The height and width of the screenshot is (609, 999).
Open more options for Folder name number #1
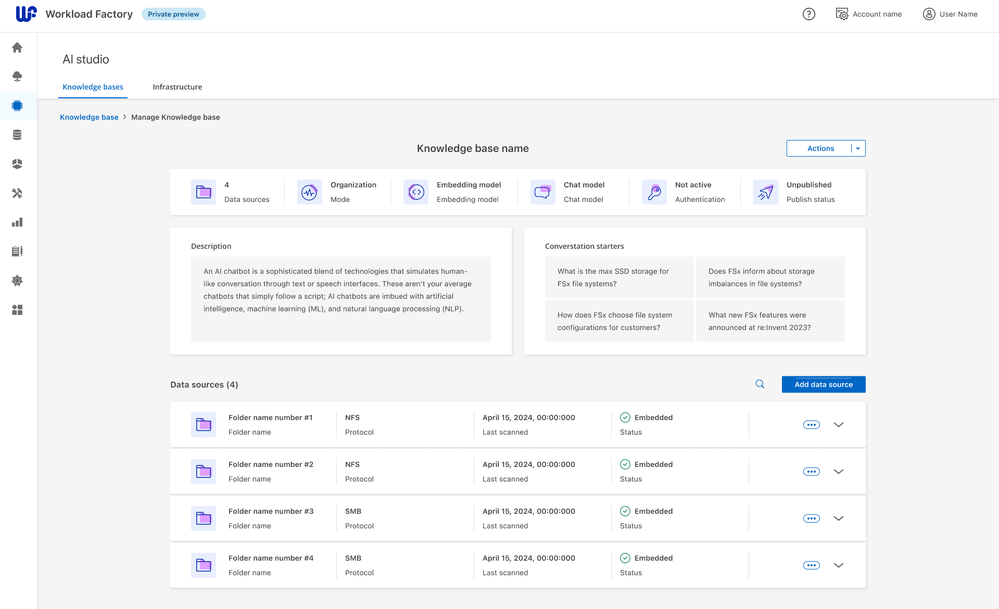click(811, 425)
